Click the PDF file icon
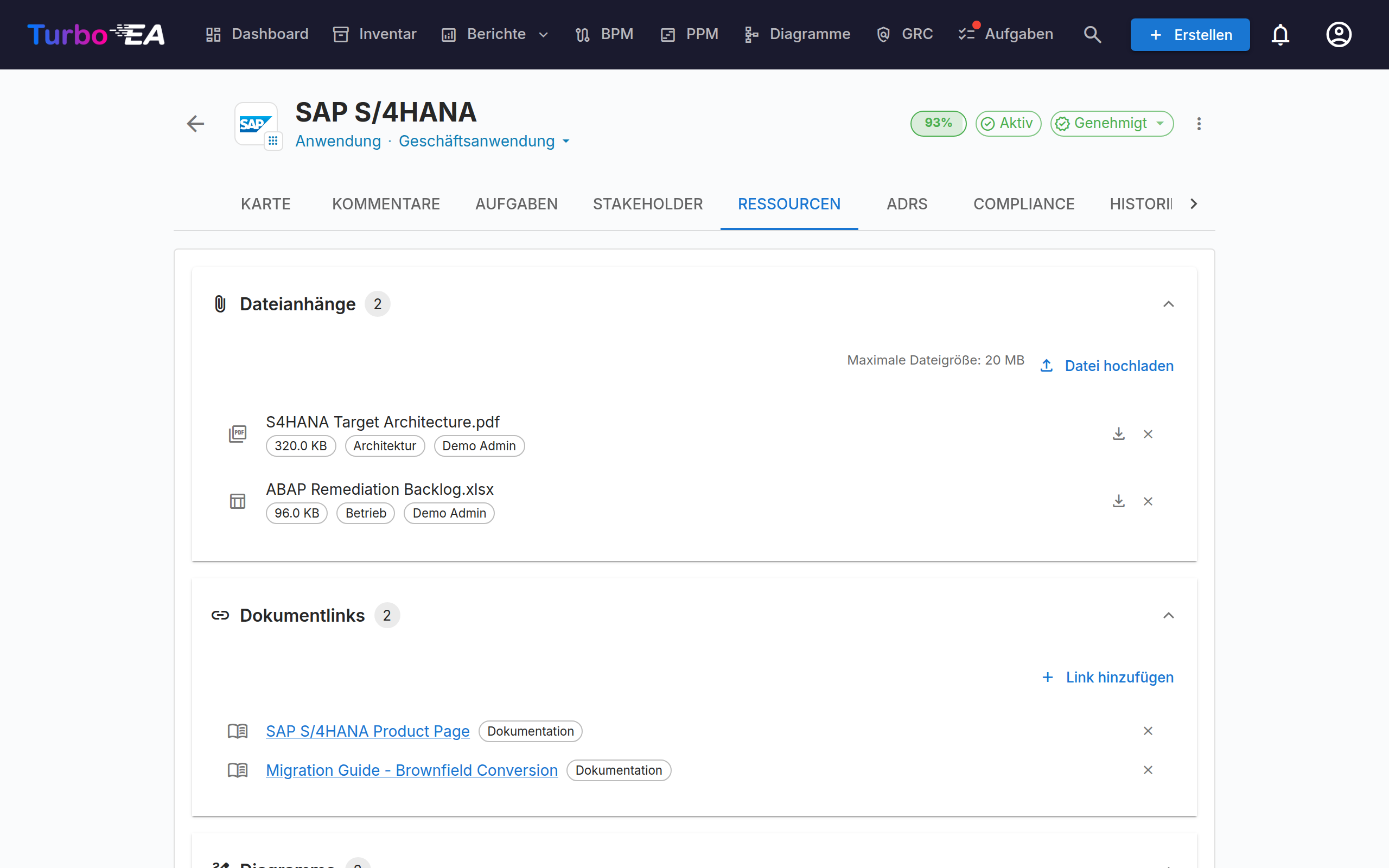 click(x=238, y=434)
